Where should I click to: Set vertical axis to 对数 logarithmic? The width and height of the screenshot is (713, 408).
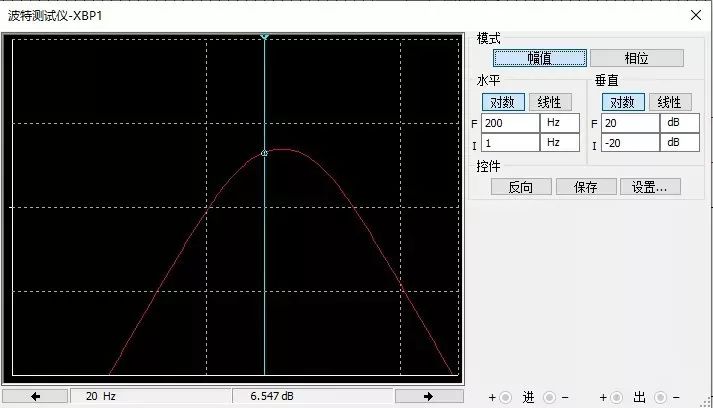[623, 102]
